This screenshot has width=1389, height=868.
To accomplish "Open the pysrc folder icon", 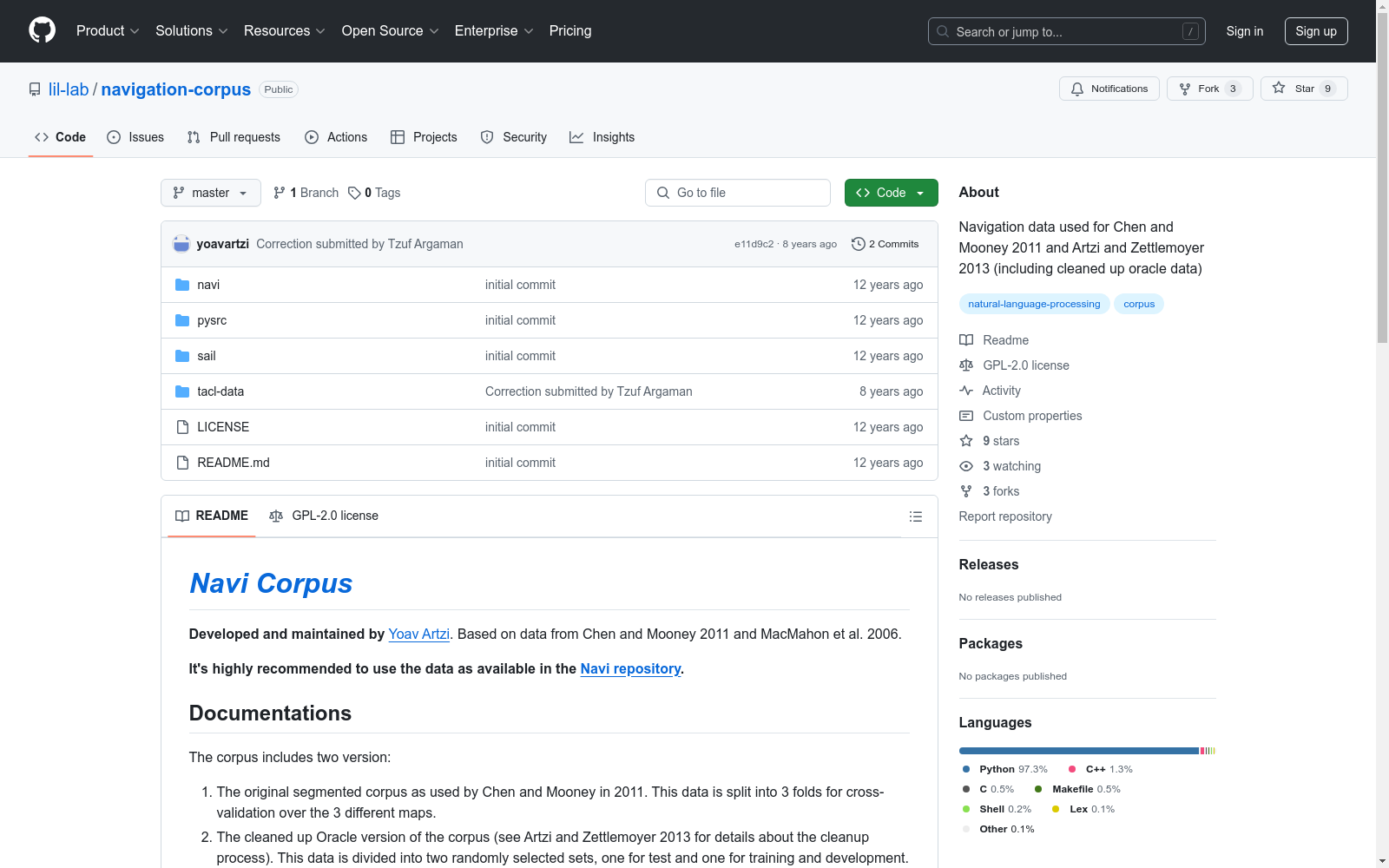I will click(x=182, y=320).
